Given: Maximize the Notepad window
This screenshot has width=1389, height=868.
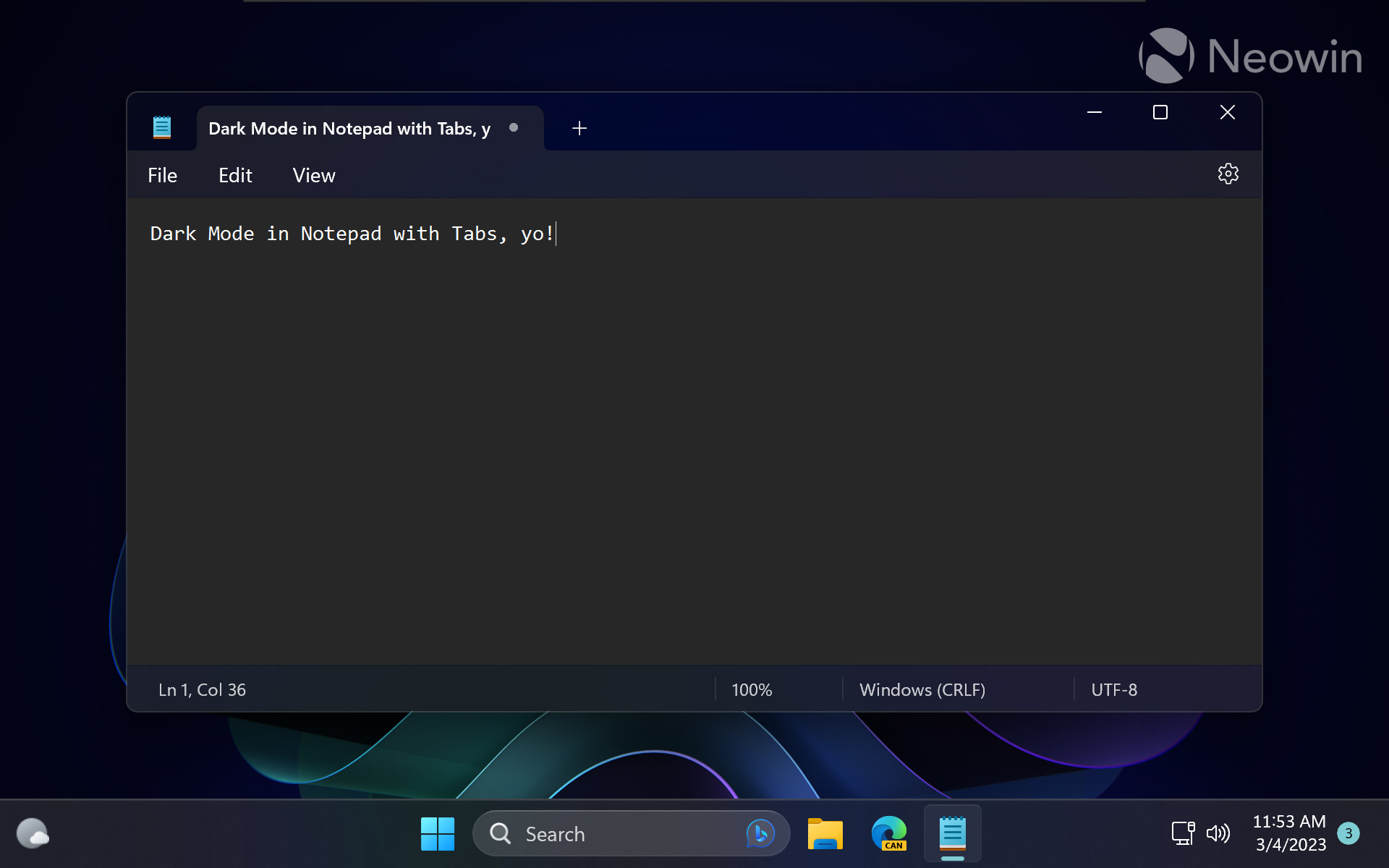Looking at the screenshot, I should point(1160,113).
